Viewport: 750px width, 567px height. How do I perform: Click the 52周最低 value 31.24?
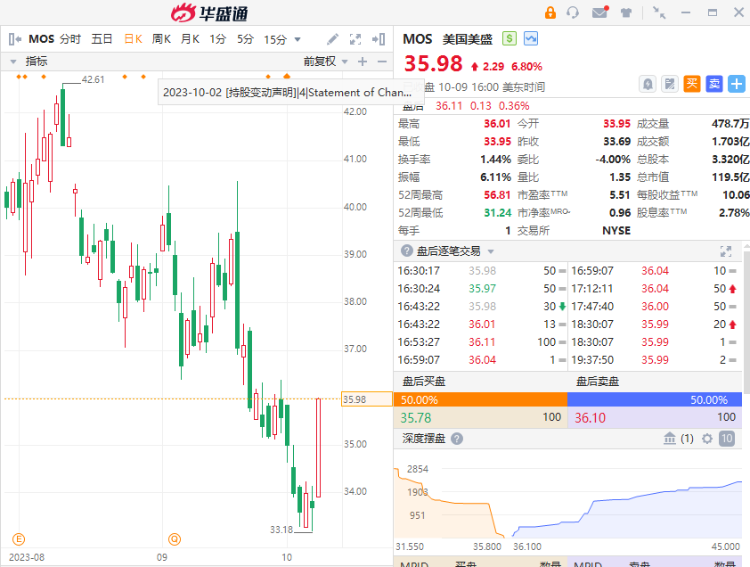tap(497, 213)
